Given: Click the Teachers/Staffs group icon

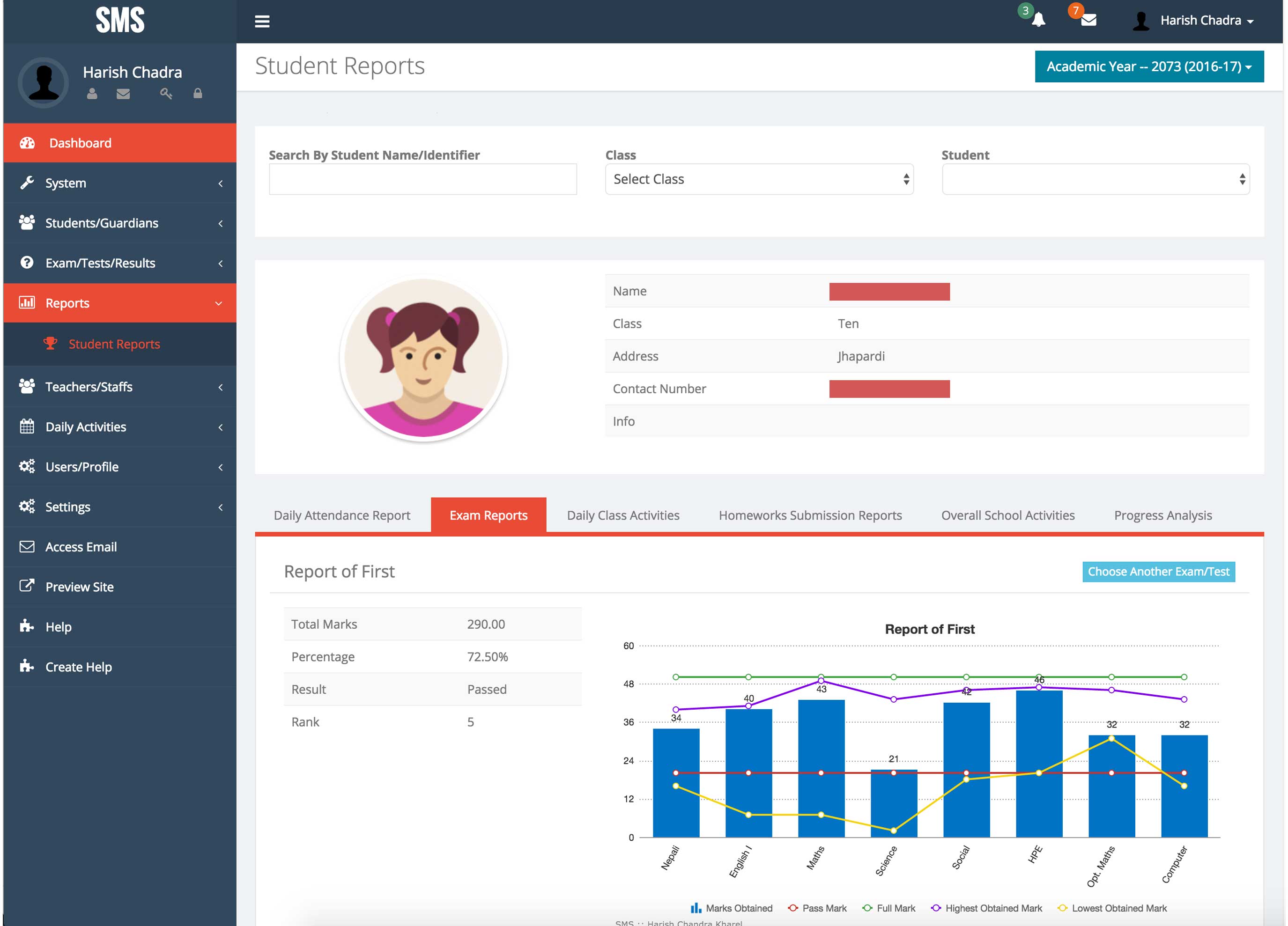Looking at the screenshot, I should (x=27, y=386).
